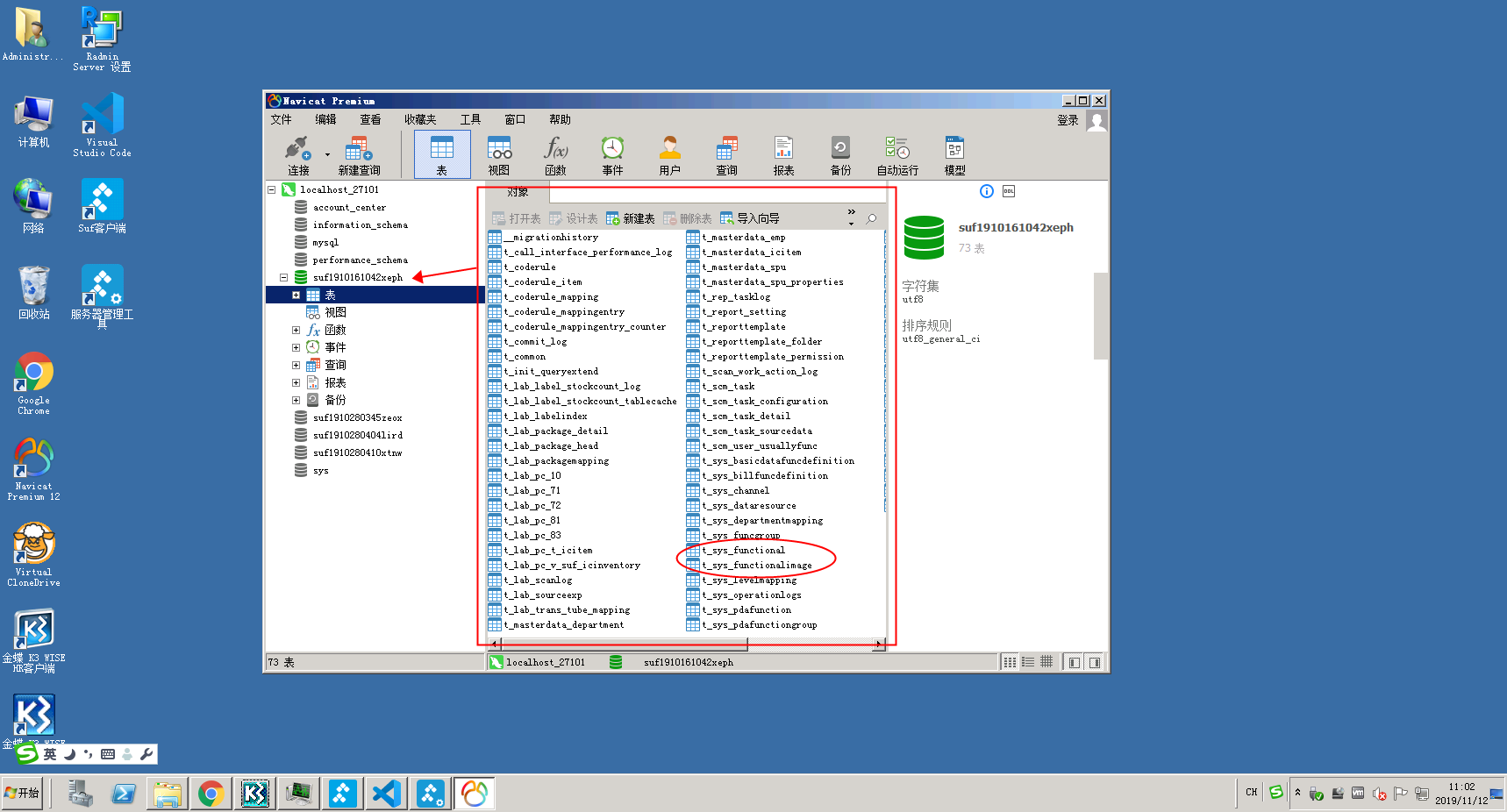This screenshot has height=812, width=1507.
Task: Click the 导入向导 button
Action: (x=750, y=218)
